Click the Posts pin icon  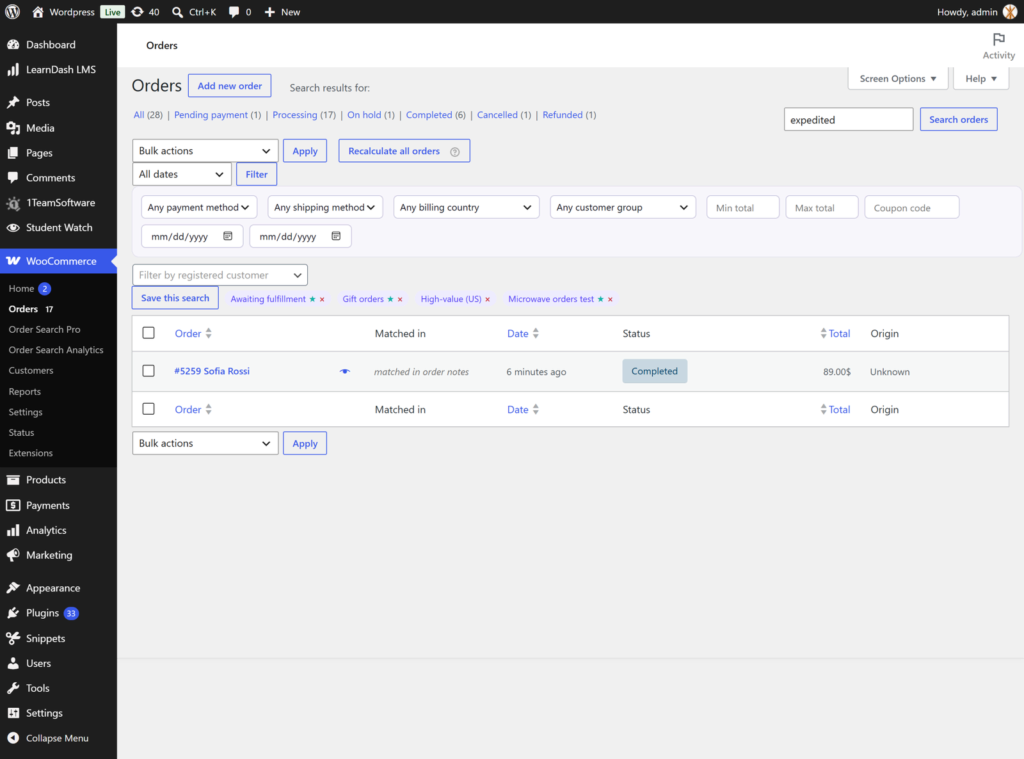click(13, 102)
